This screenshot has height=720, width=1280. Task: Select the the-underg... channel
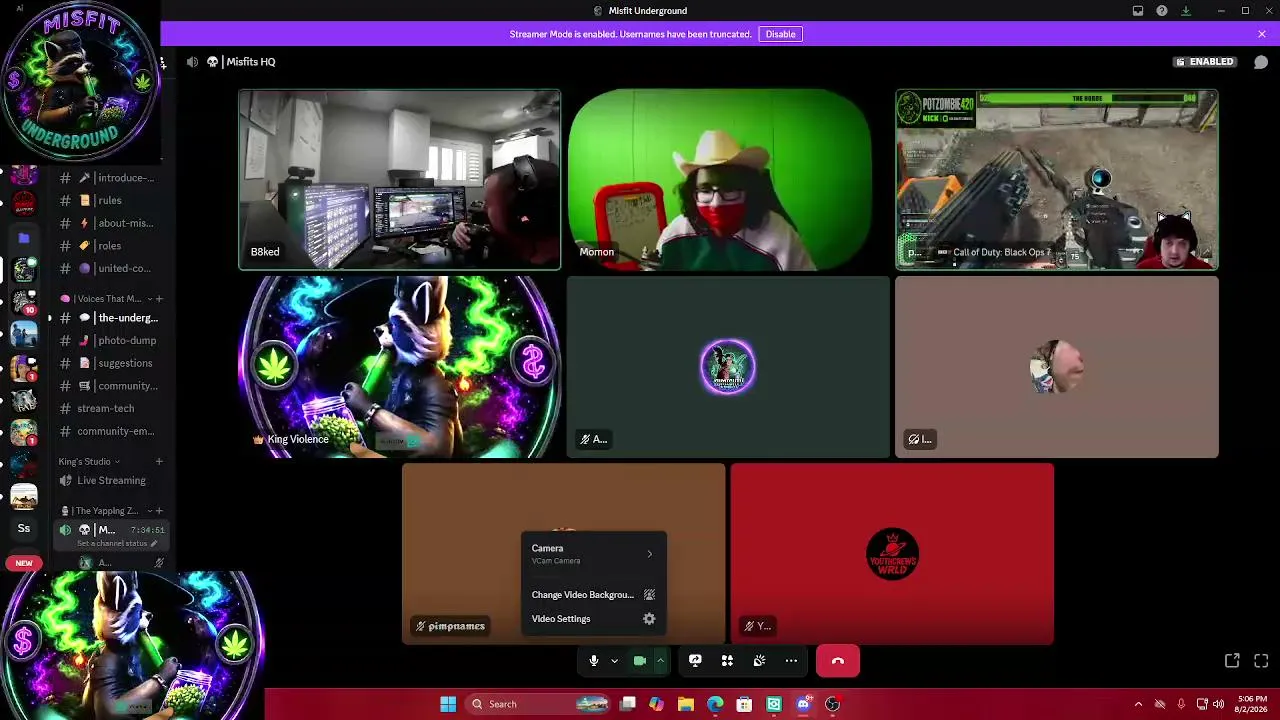(x=110, y=318)
